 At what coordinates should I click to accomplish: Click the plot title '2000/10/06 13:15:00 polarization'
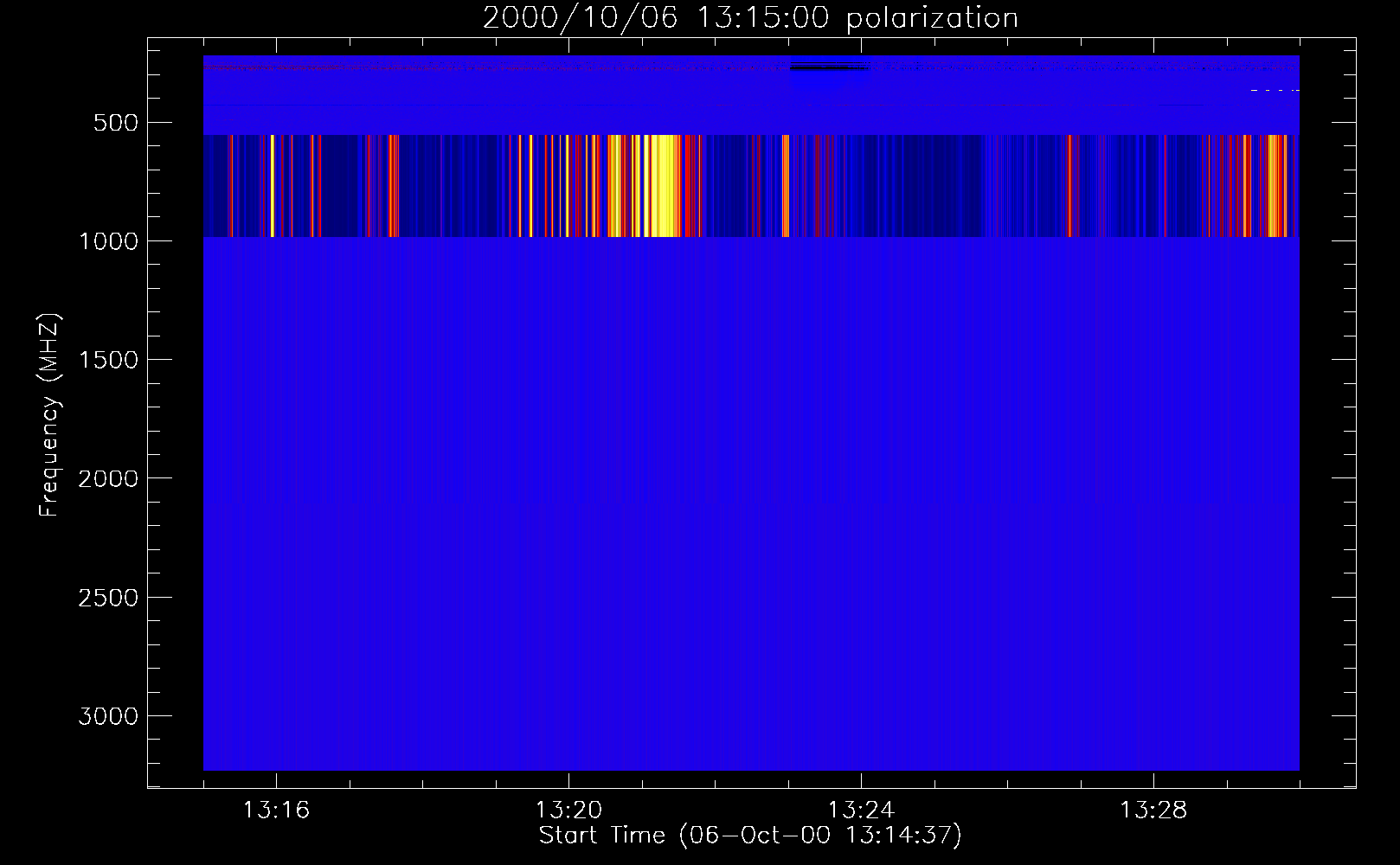[750, 18]
